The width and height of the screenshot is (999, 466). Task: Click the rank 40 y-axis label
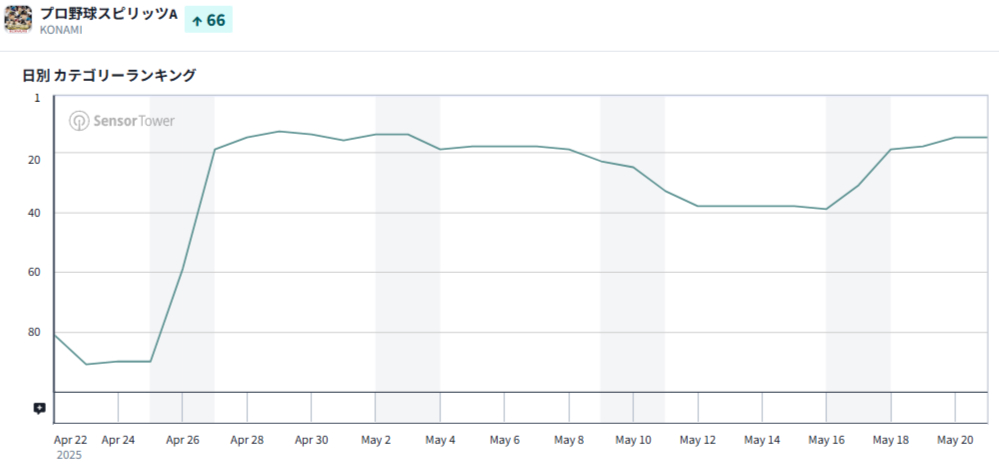35,213
